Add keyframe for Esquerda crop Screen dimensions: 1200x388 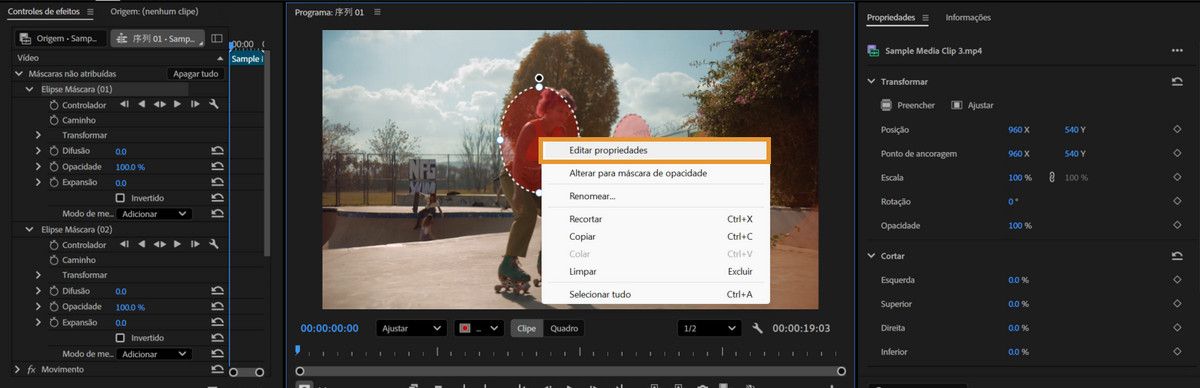click(1177, 280)
